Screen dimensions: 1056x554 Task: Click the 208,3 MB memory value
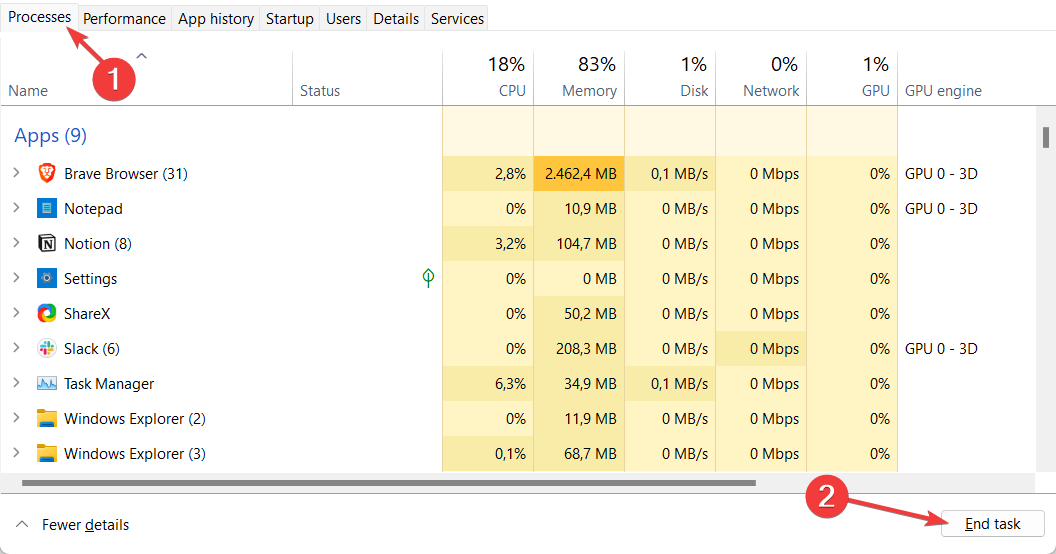point(586,349)
